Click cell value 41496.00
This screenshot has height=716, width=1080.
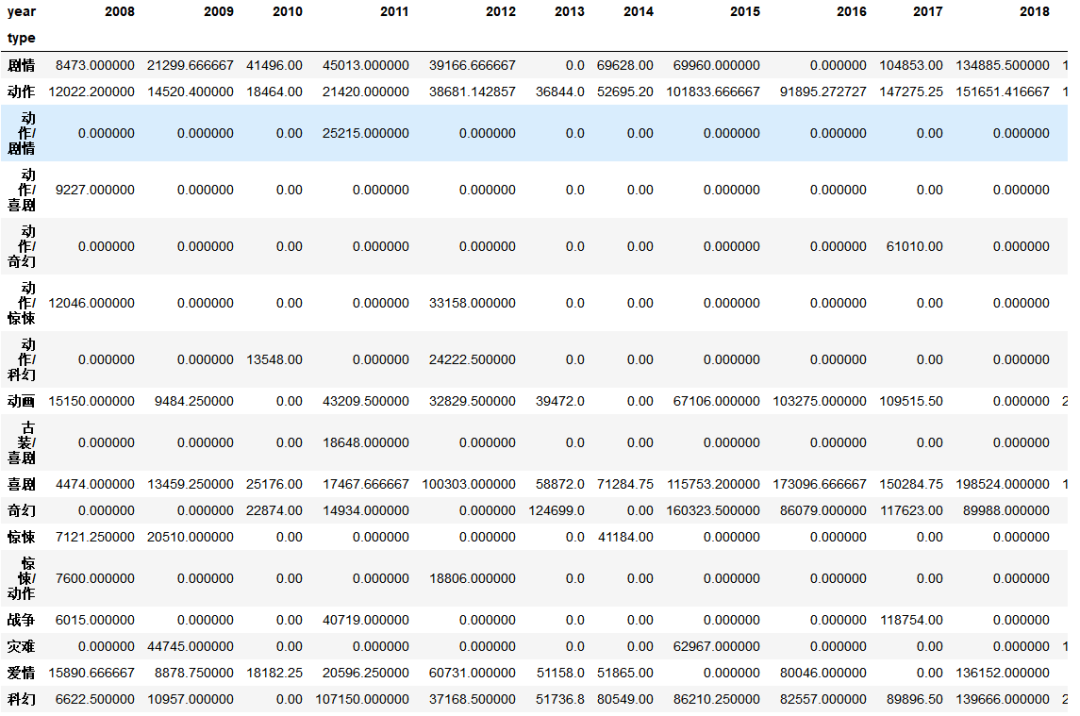274,65
